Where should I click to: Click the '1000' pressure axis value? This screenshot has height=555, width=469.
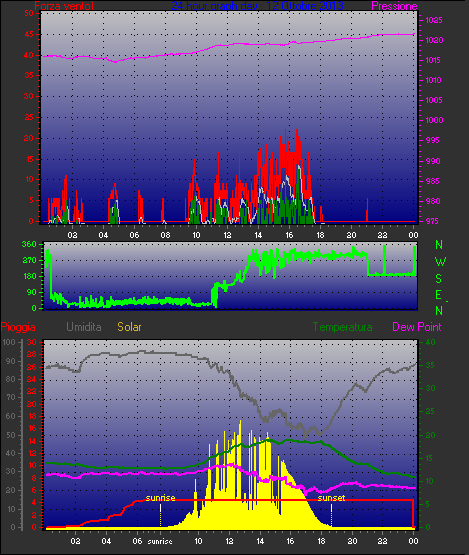(x=434, y=120)
